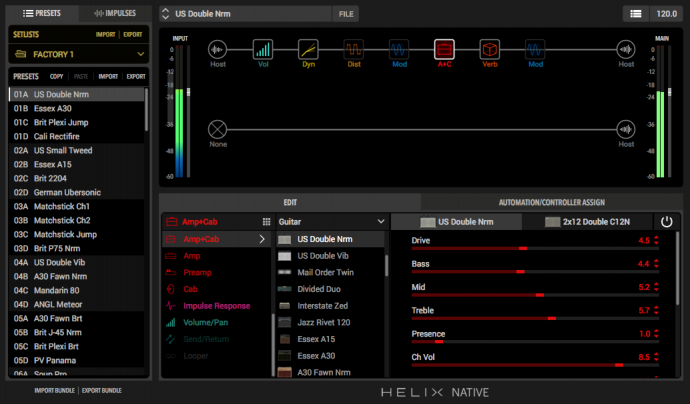The height and width of the screenshot is (404, 690).
Task: Adjust the Bass value stepper arrows
Action: click(656, 263)
